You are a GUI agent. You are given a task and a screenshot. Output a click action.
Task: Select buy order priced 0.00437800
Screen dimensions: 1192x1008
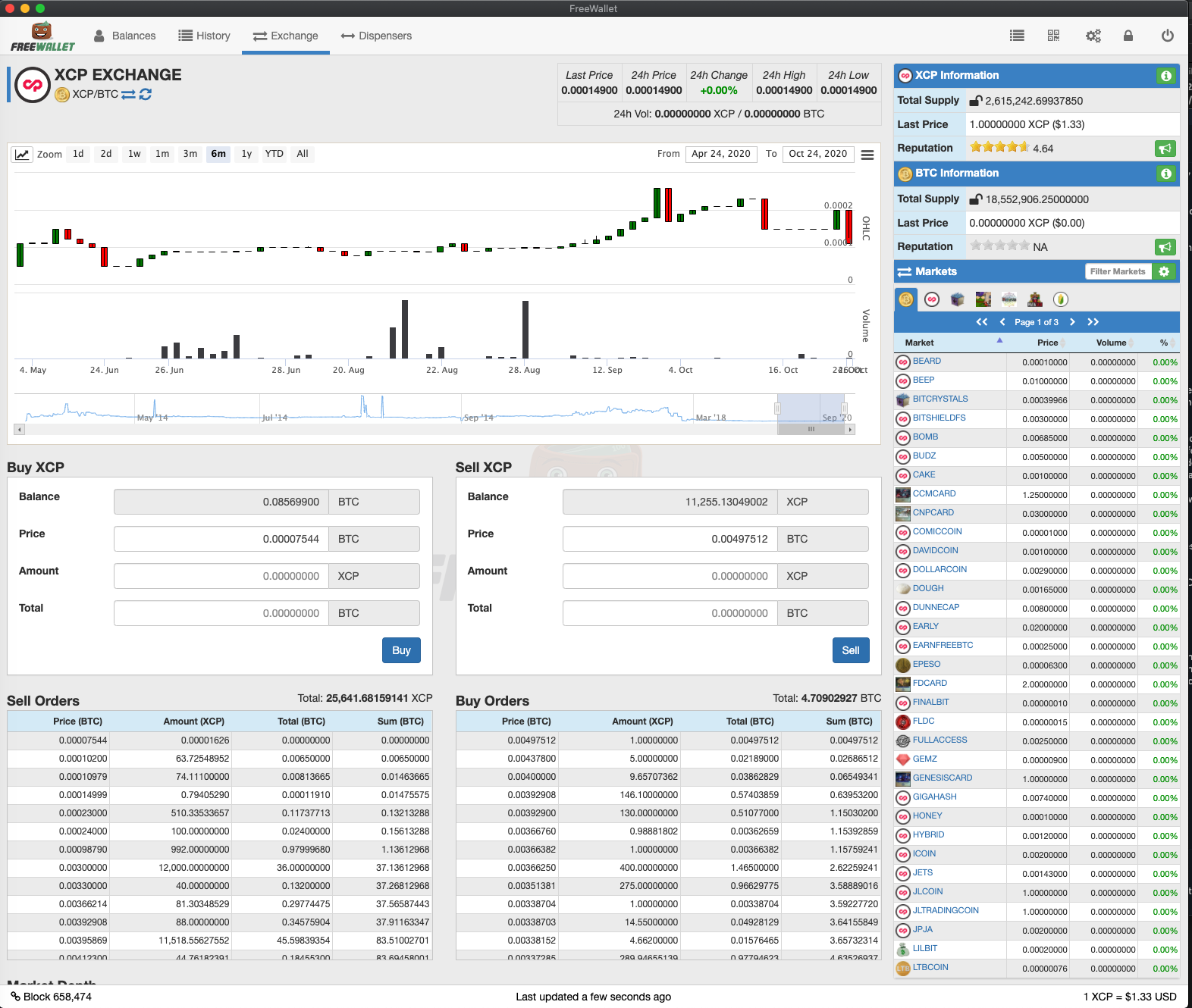[x=668, y=759]
